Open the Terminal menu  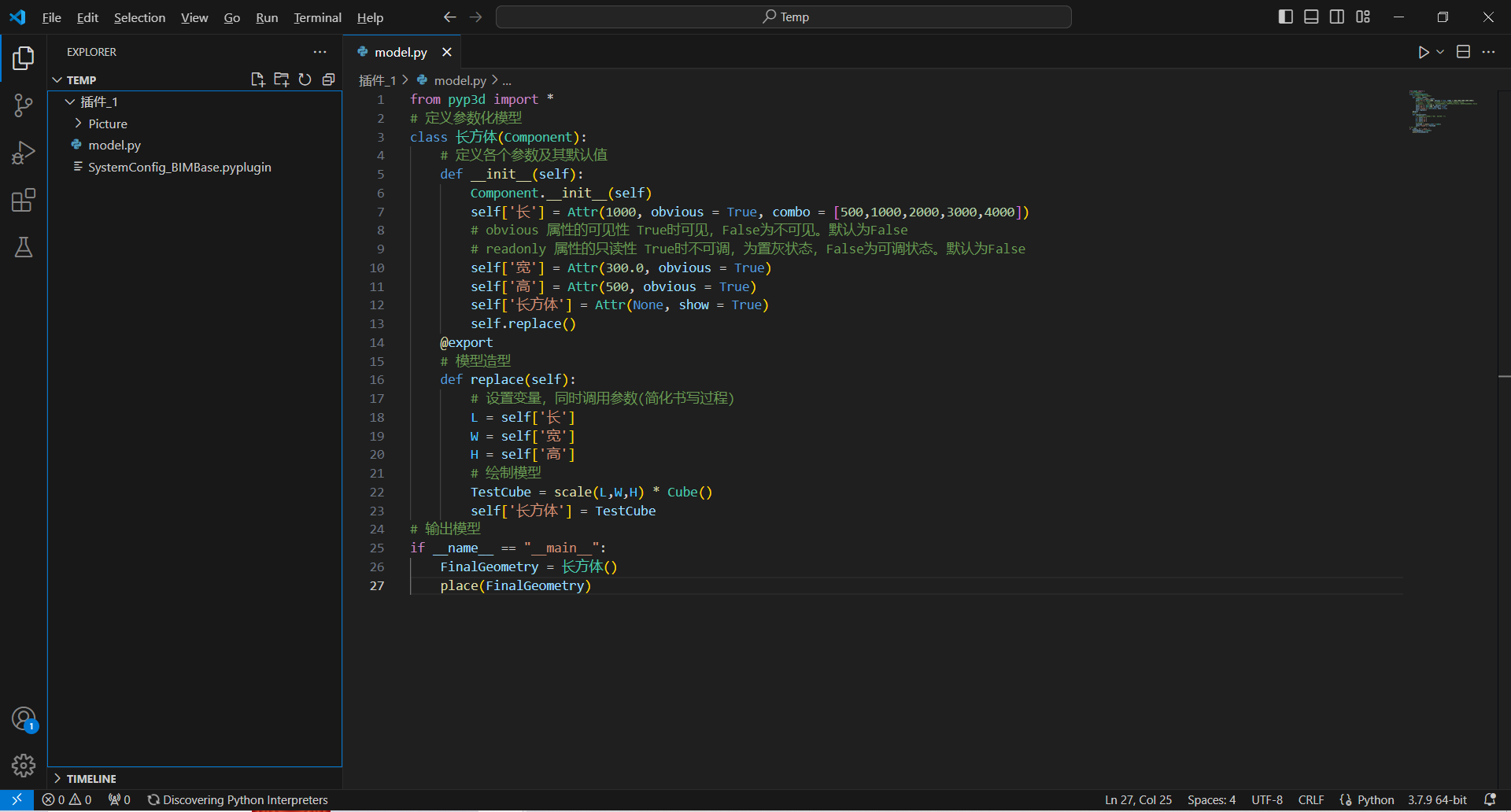point(317,17)
